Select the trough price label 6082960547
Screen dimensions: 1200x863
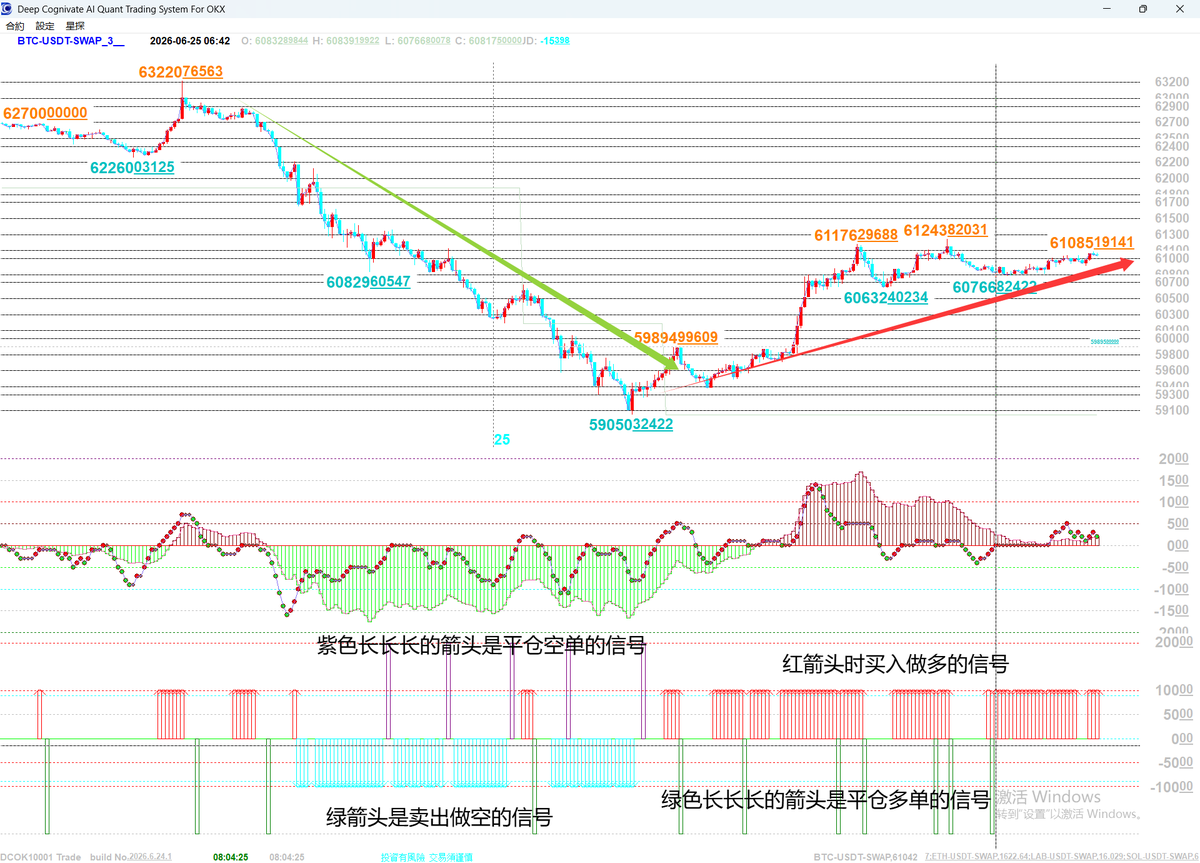tap(368, 282)
